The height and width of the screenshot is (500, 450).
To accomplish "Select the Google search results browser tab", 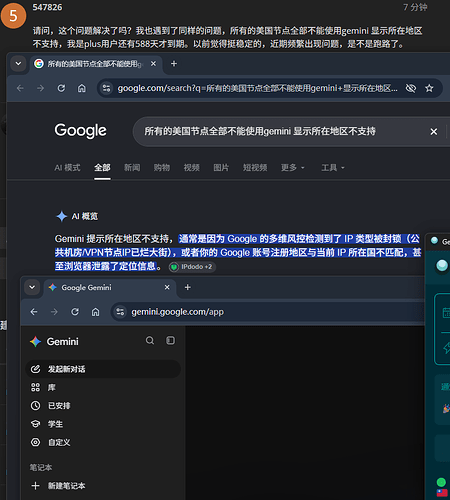I will click(x=96, y=64).
